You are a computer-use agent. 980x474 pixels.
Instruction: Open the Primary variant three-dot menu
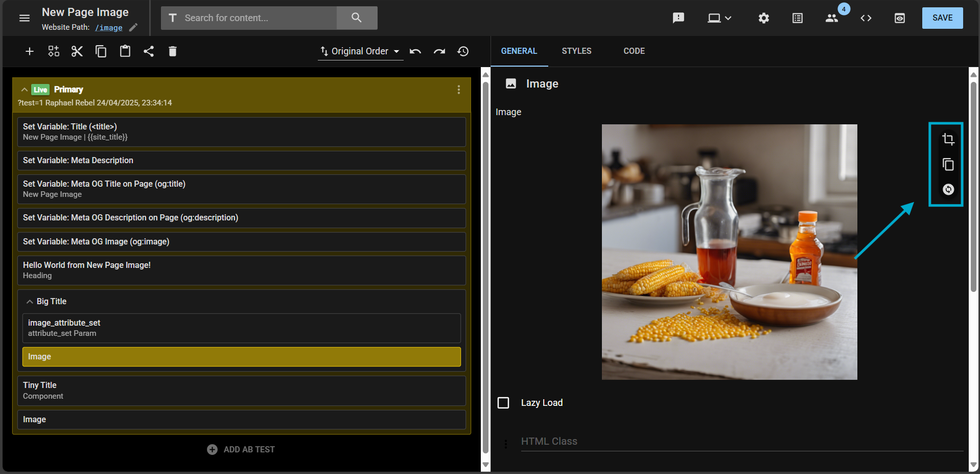(x=459, y=90)
